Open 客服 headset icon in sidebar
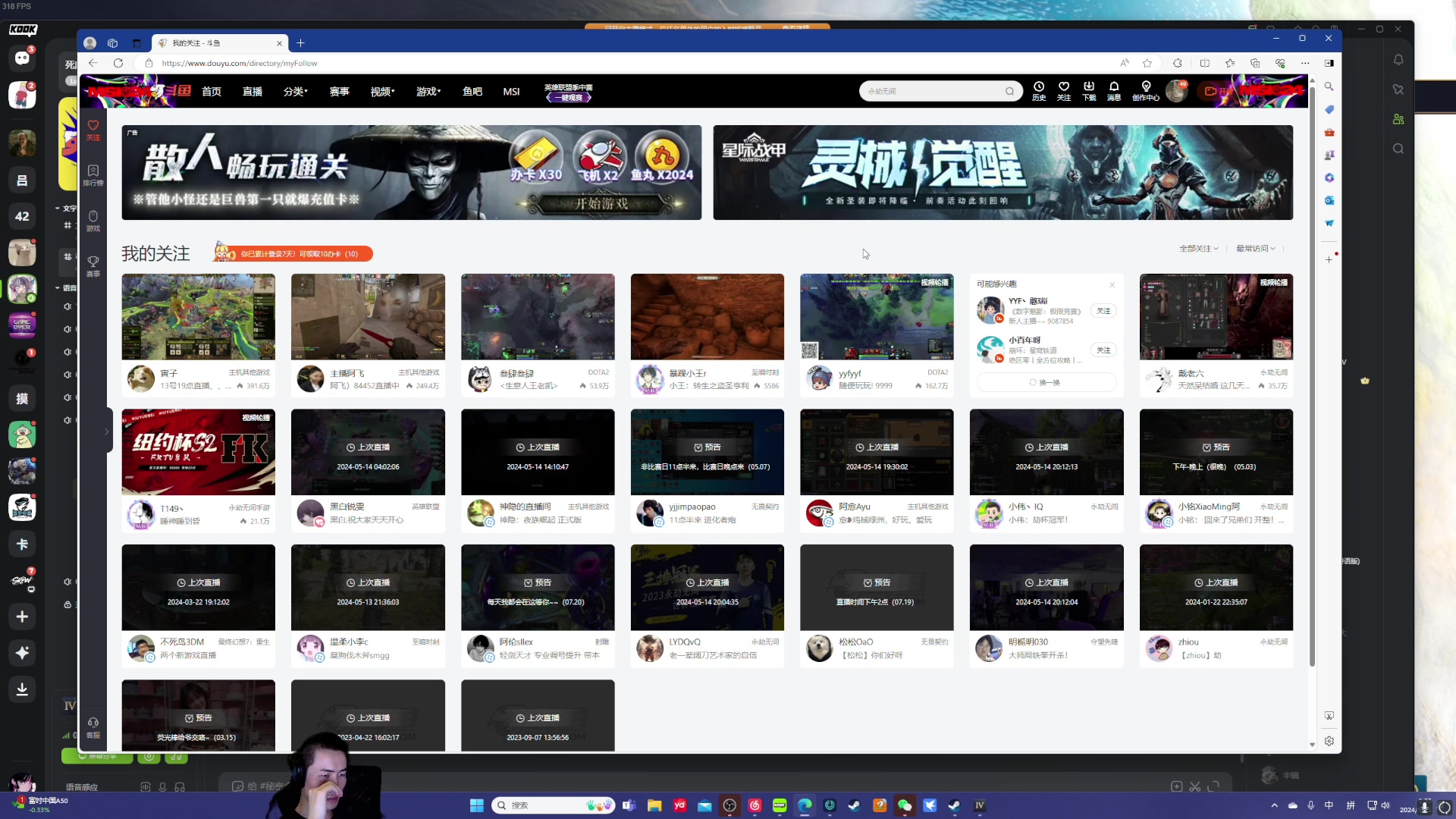 tap(93, 727)
